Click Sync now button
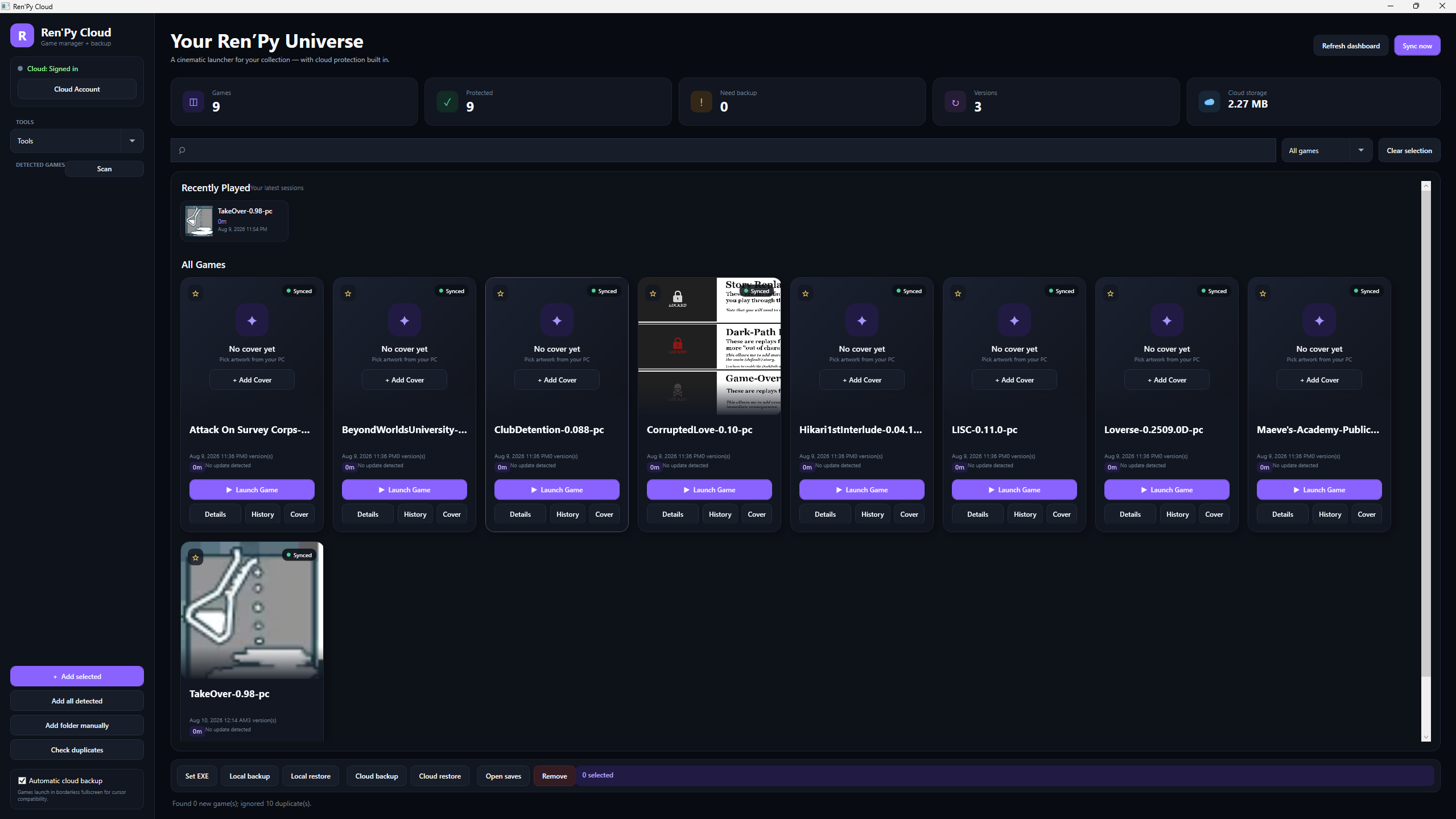Viewport: 1456px width, 819px height. point(1417,46)
